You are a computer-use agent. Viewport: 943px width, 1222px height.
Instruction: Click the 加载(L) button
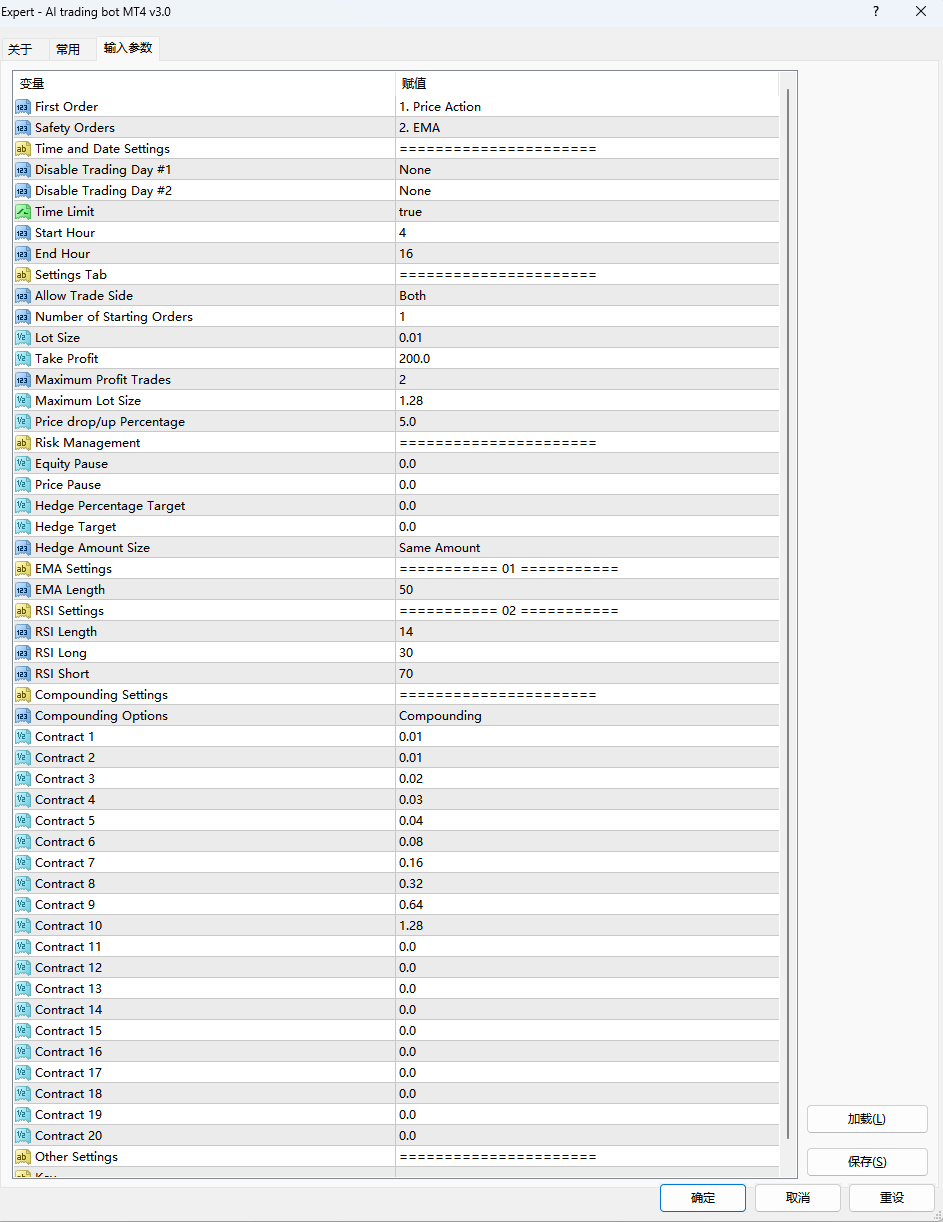pyautogui.click(x=866, y=1119)
